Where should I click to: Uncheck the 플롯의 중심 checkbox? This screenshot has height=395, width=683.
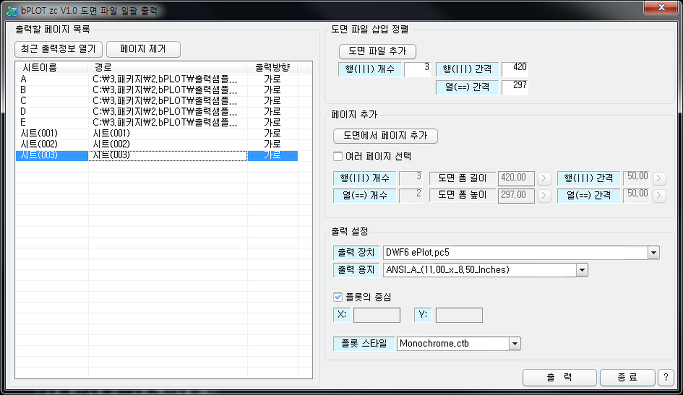point(338,297)
